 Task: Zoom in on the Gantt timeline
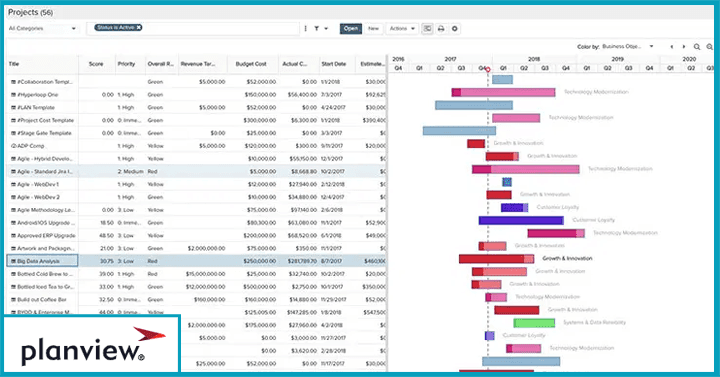697,47
